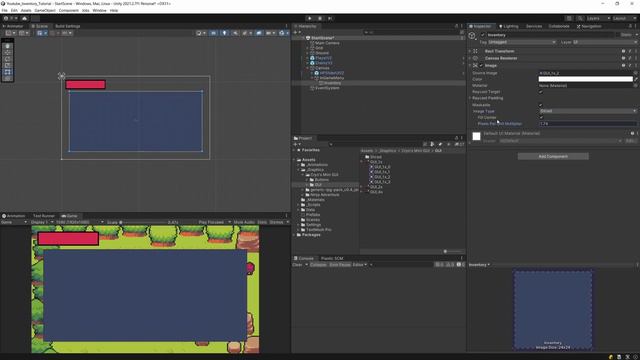Toggle Fill Center checkbox

point(541,117)
